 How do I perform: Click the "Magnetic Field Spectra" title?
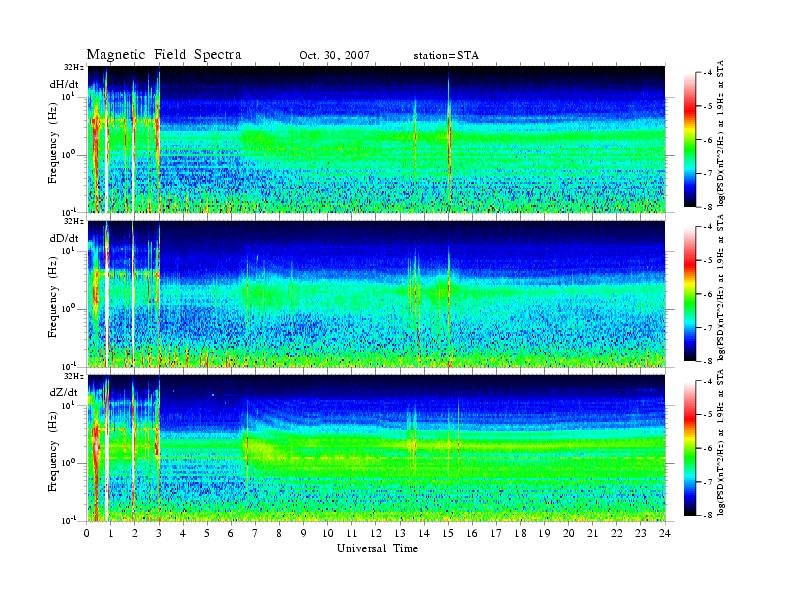(x=164, y=55)
